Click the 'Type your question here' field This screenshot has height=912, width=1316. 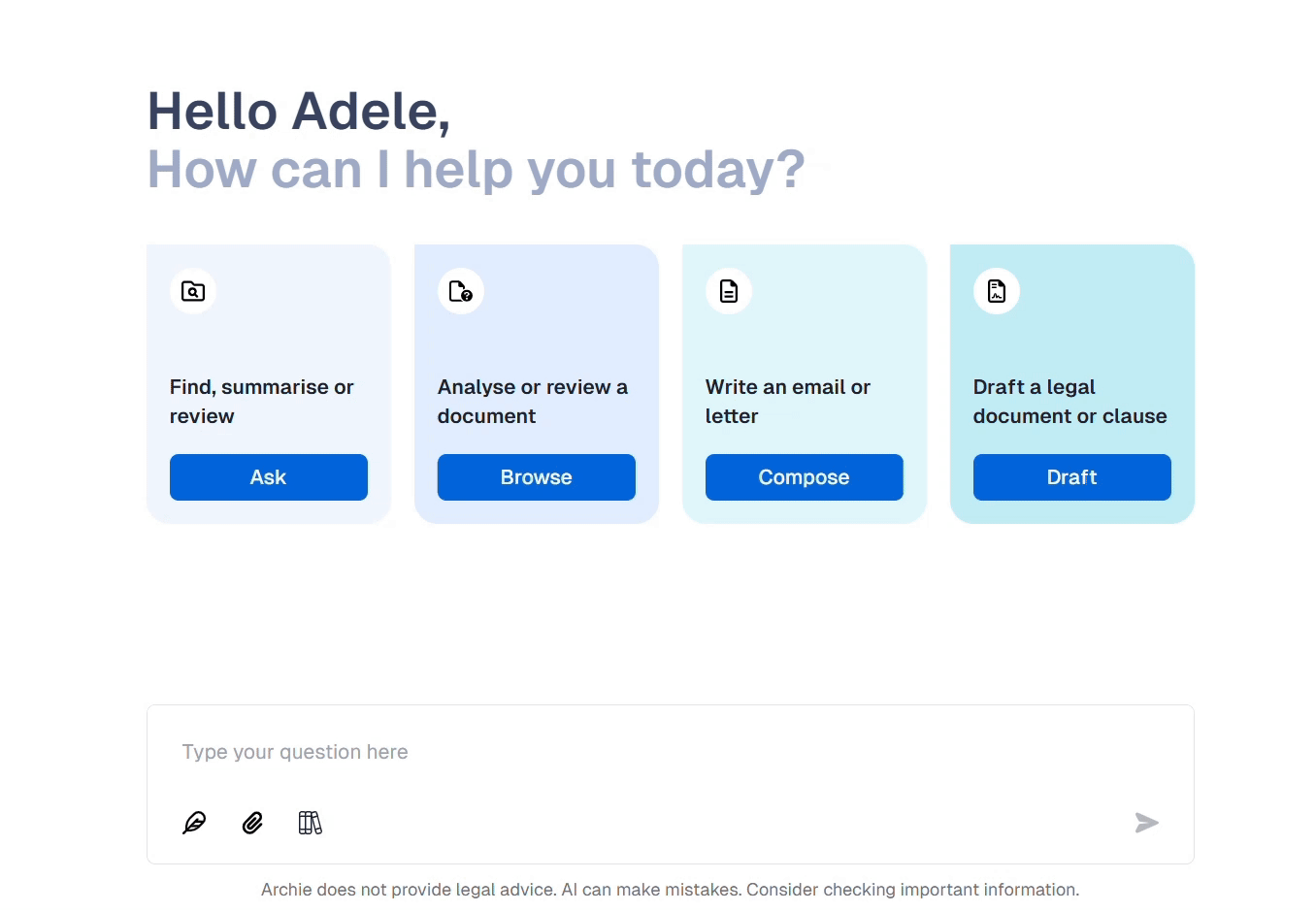click(x=670, y=752)
